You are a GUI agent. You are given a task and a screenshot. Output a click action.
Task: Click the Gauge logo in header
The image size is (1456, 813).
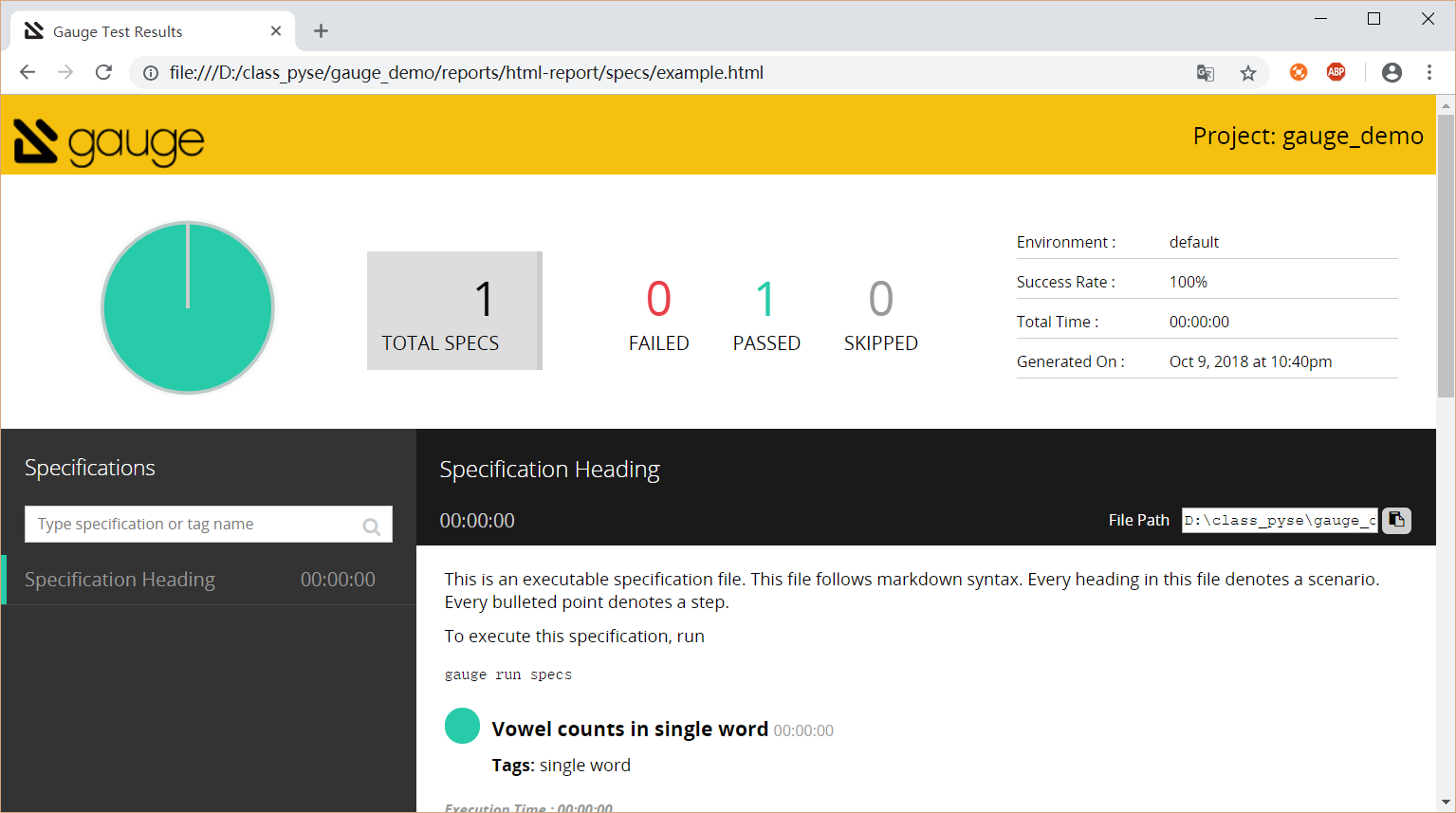point(109,142)
